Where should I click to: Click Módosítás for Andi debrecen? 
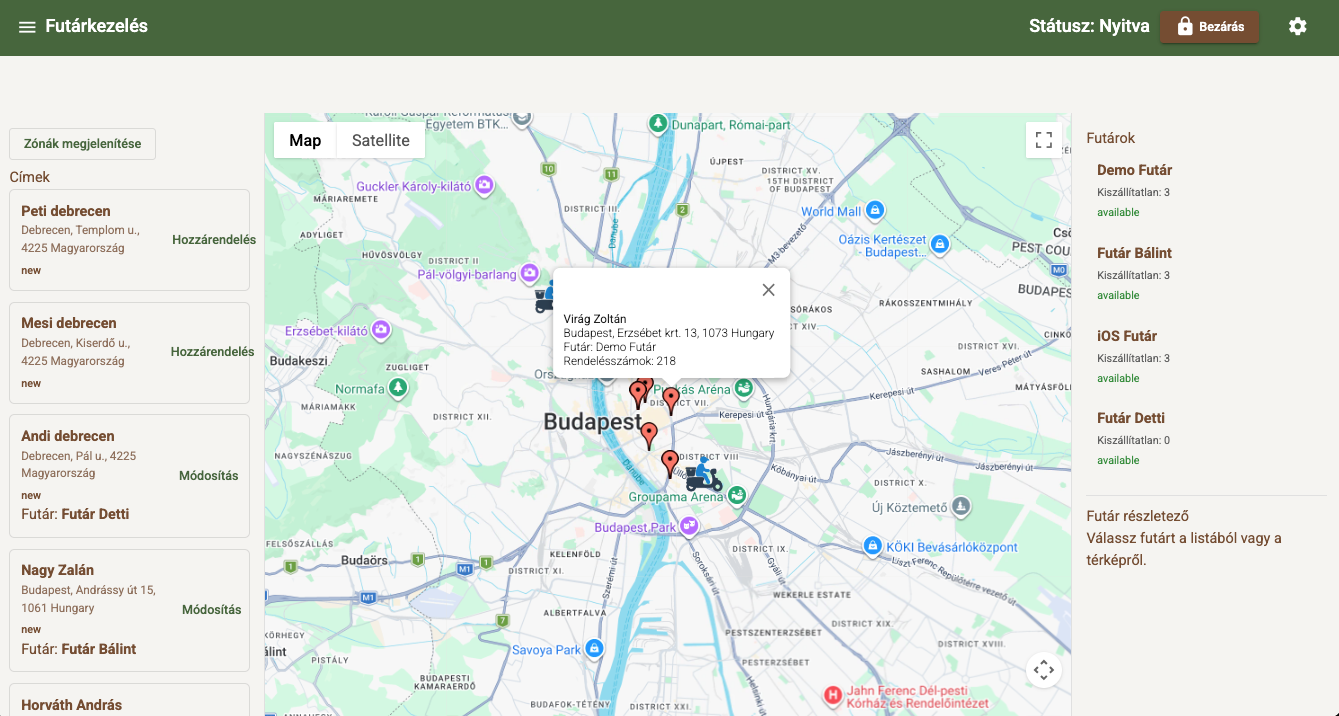click(209, 475)
